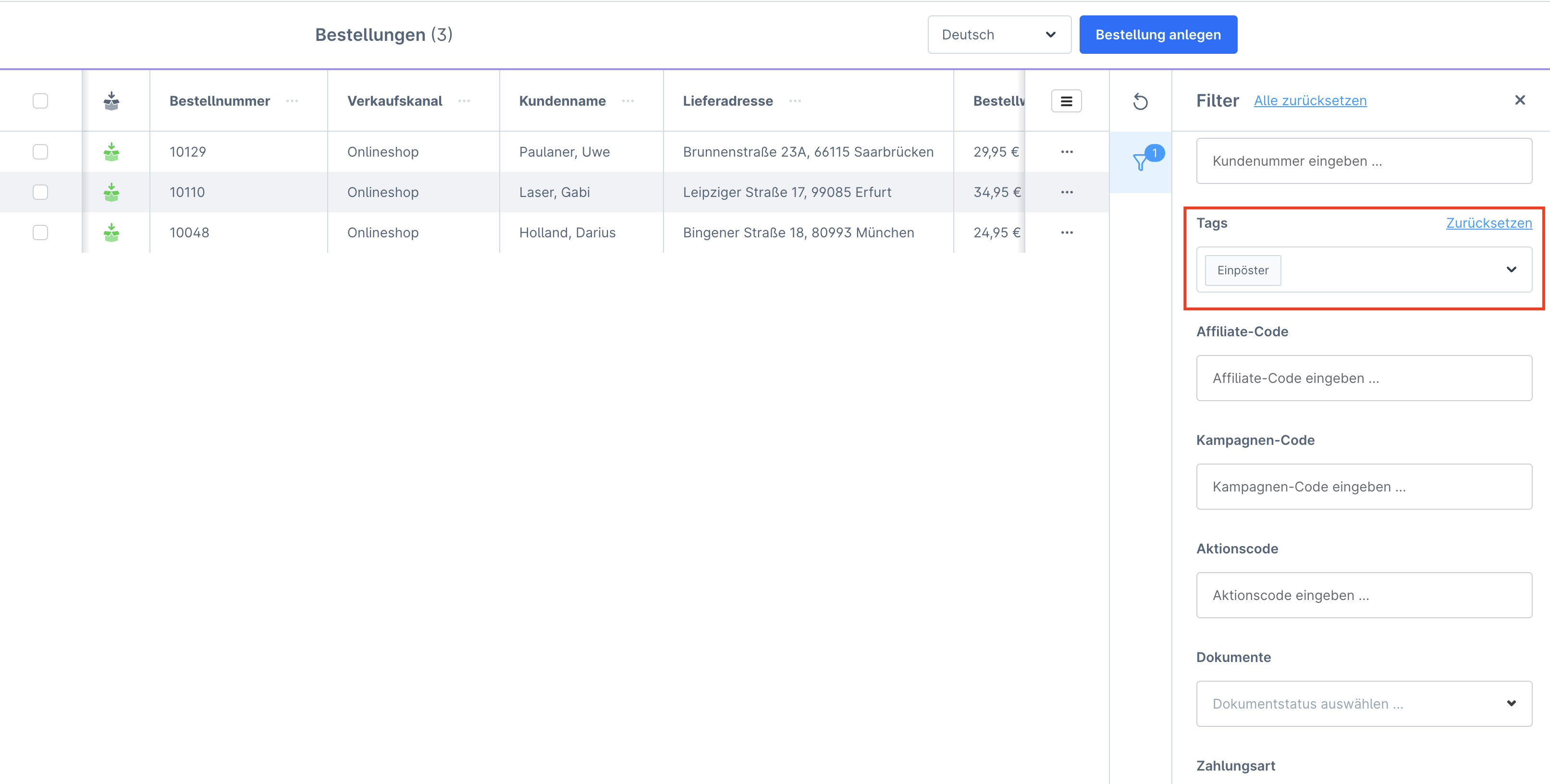This screenshot has height=784, width=1550.
Task: Click the Kundenname column options dots
Action: point(628,101)
